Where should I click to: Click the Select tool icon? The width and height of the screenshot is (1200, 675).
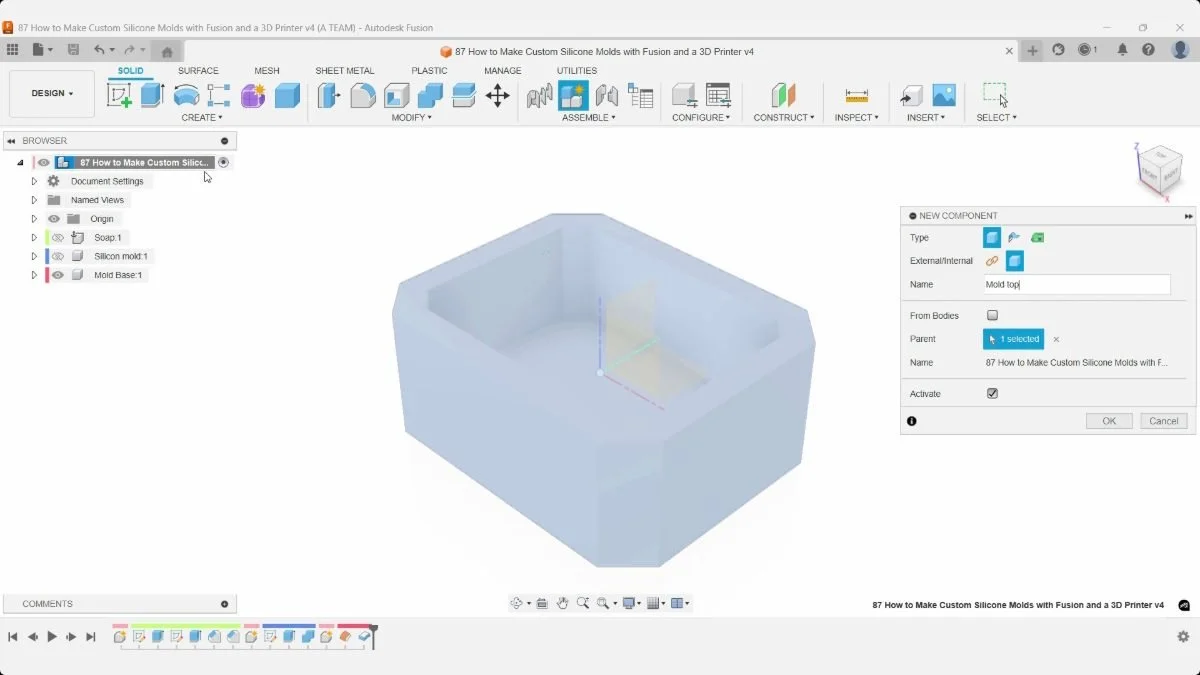coord(995,94)
